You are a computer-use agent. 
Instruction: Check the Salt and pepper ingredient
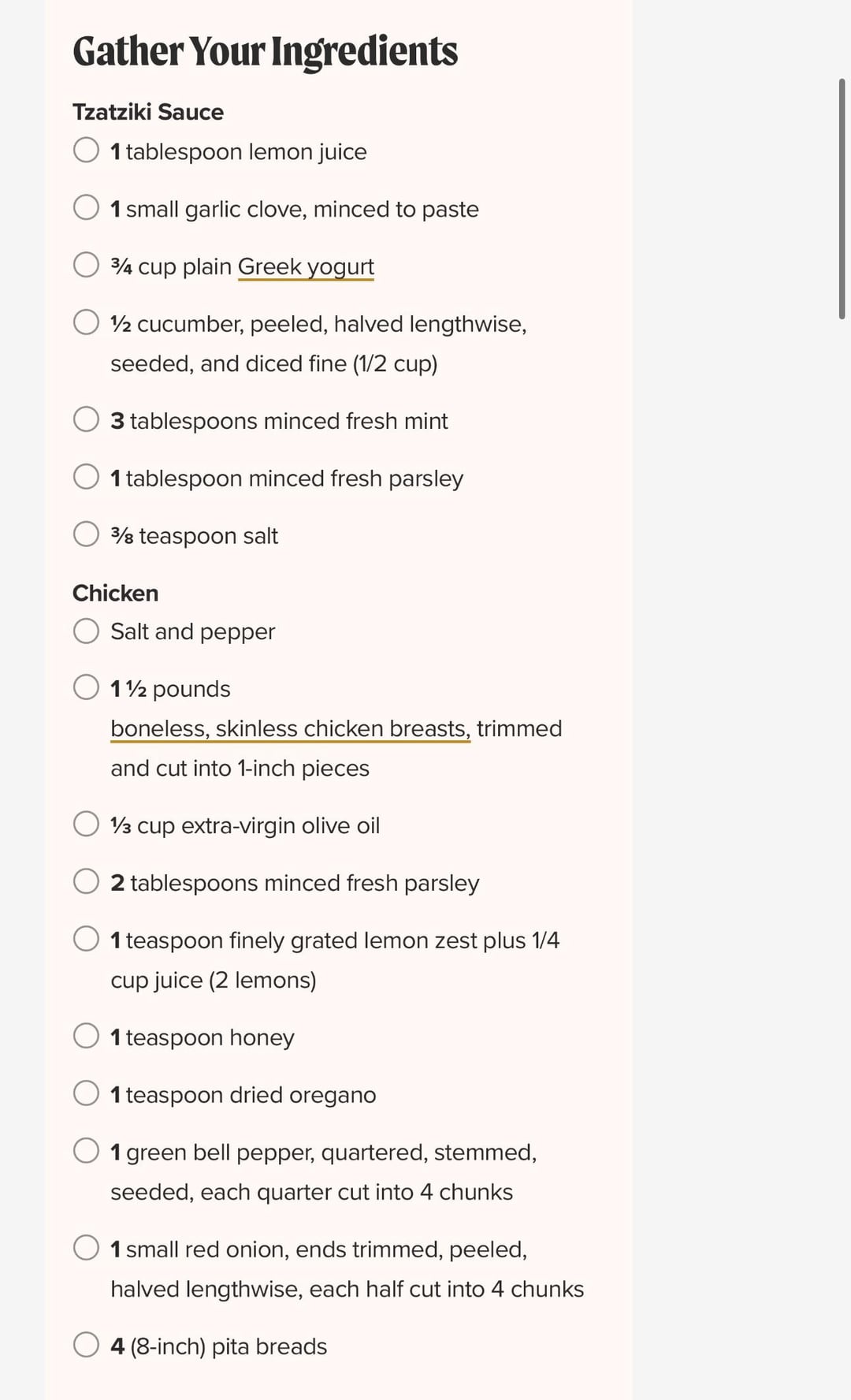point(86,631)
